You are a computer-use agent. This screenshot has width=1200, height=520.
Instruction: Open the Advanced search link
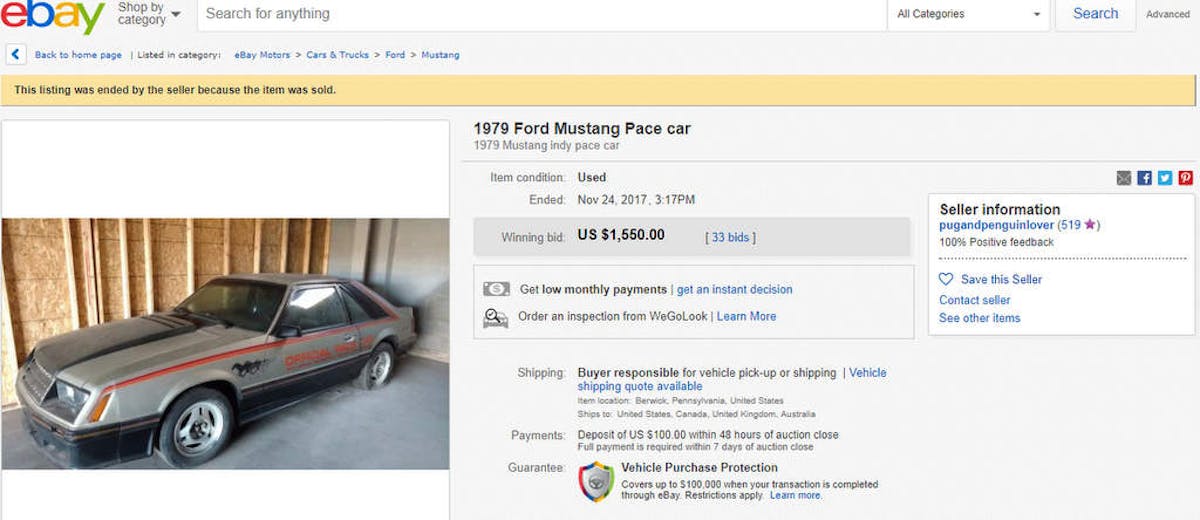tap(1167, 15)
